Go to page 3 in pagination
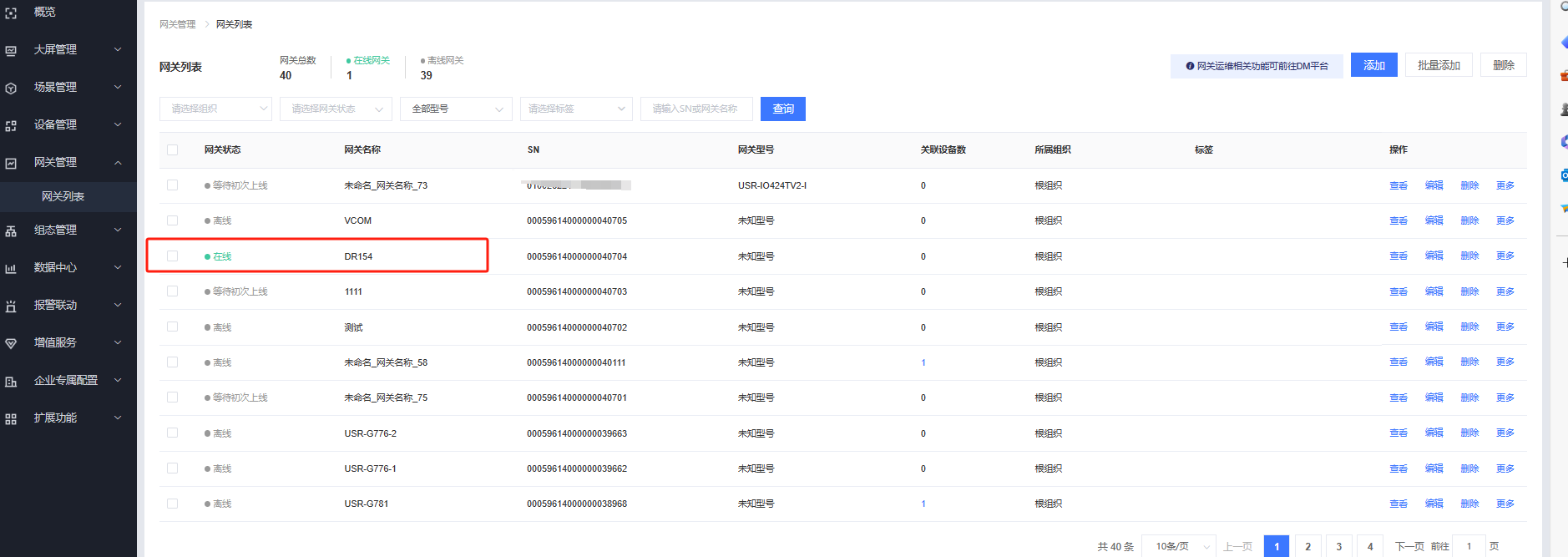 1338,546
